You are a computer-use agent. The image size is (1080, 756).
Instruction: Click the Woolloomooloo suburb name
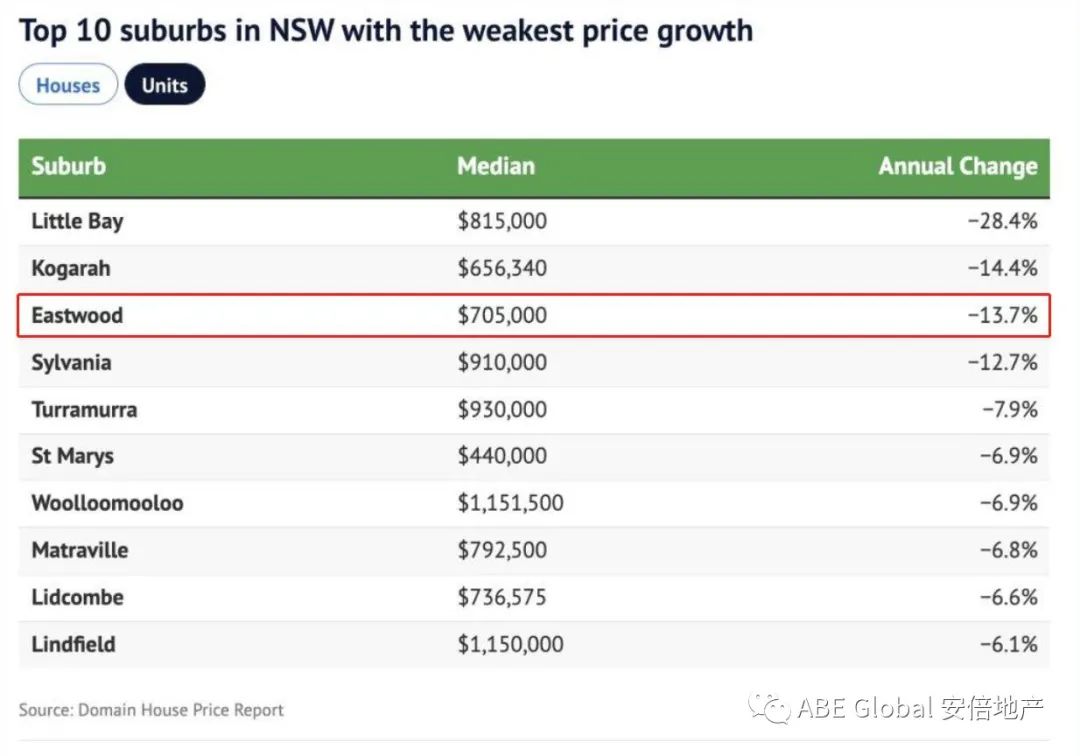click(x=107, y=503)
